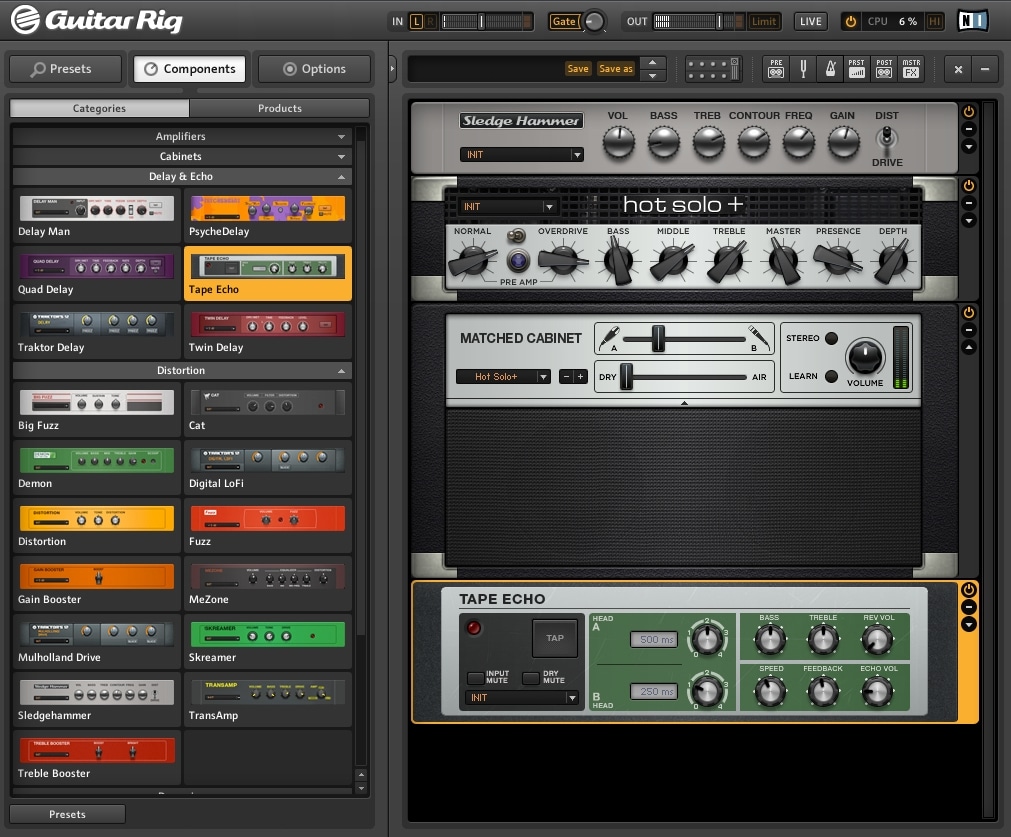
Task: Click the Gate threshold knob
Action: (594, 21)
